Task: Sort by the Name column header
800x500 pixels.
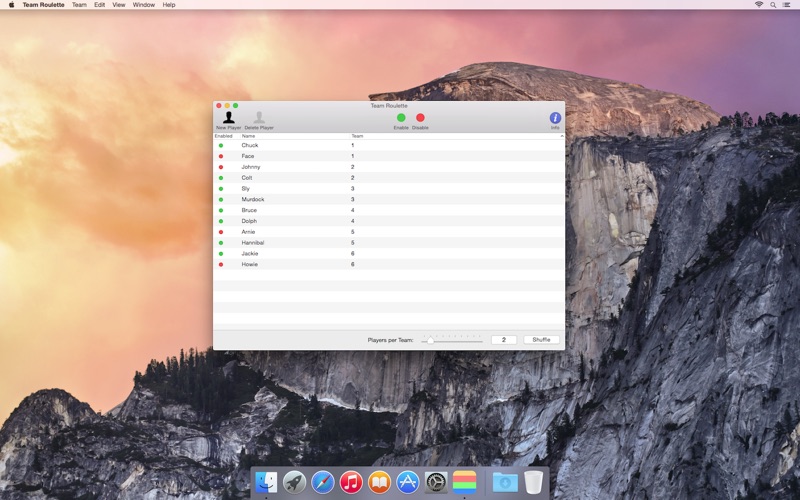Action: [x=248, y=136]
